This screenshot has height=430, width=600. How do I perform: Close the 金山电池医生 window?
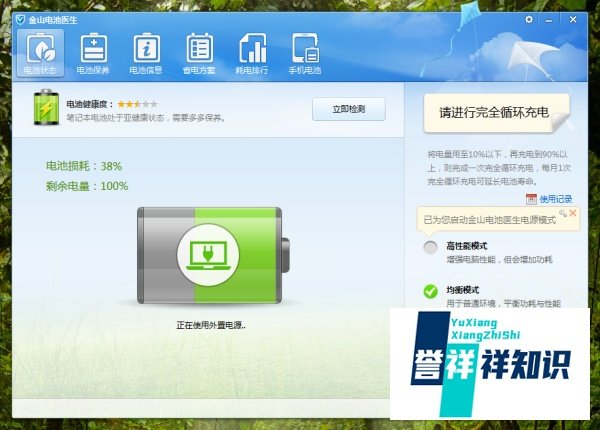coord(573,19)
